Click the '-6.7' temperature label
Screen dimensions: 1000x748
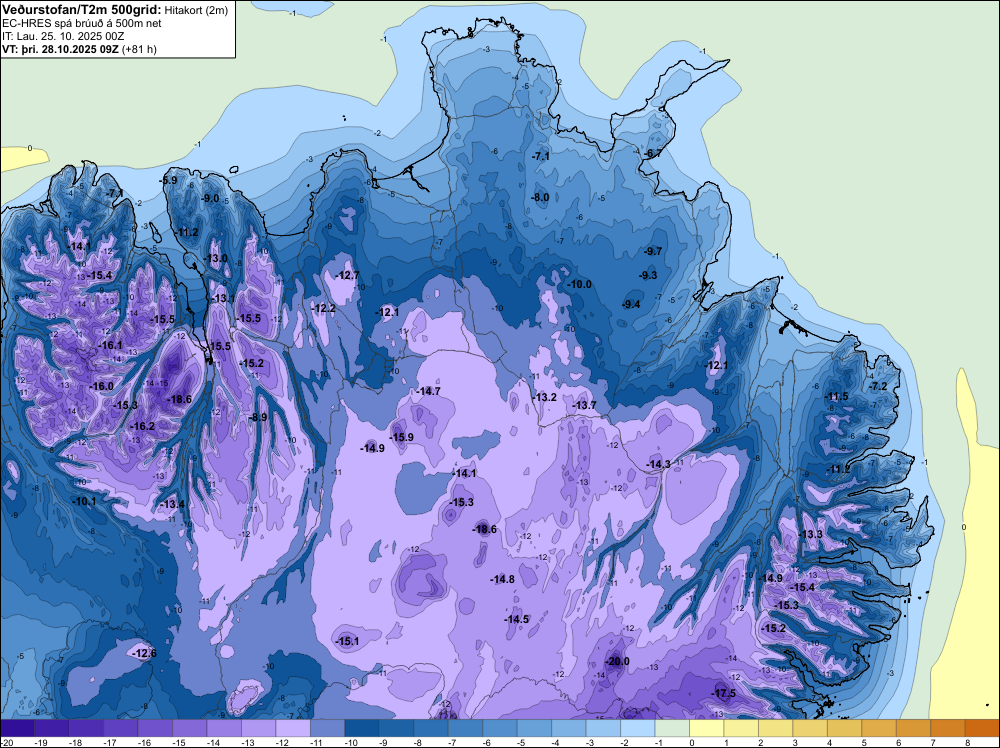[x=652, y=154]
